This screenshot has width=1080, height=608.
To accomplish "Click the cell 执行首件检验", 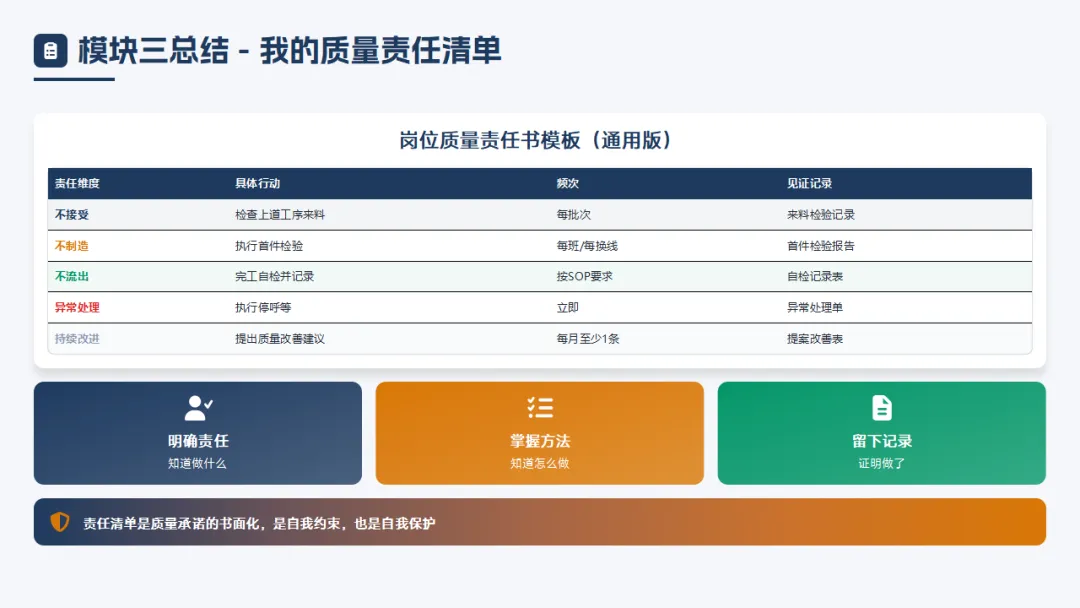I will (x=269, y=246).
